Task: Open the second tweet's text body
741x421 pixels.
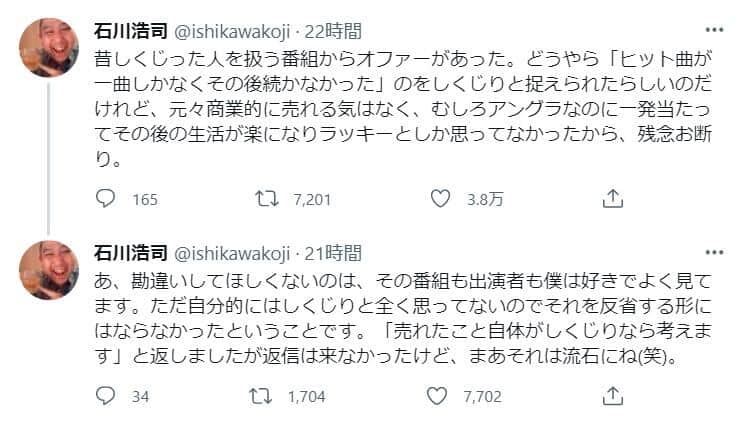Action: point(388,312)
